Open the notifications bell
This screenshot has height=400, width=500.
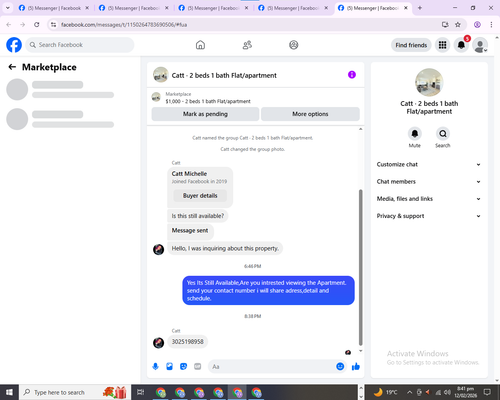pyautogui.click(x=461, y=45)
